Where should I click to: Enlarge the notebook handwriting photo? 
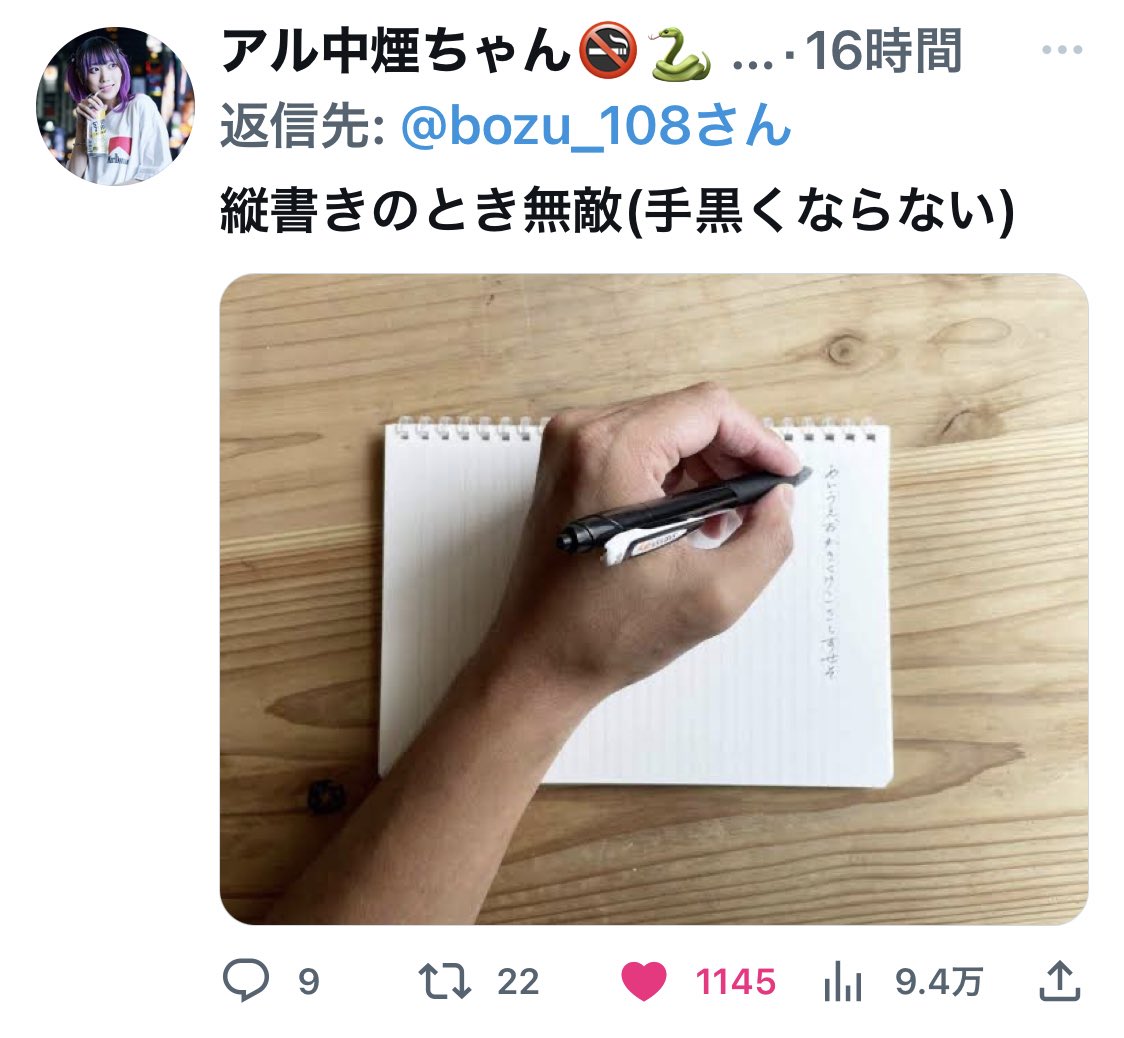654,599
